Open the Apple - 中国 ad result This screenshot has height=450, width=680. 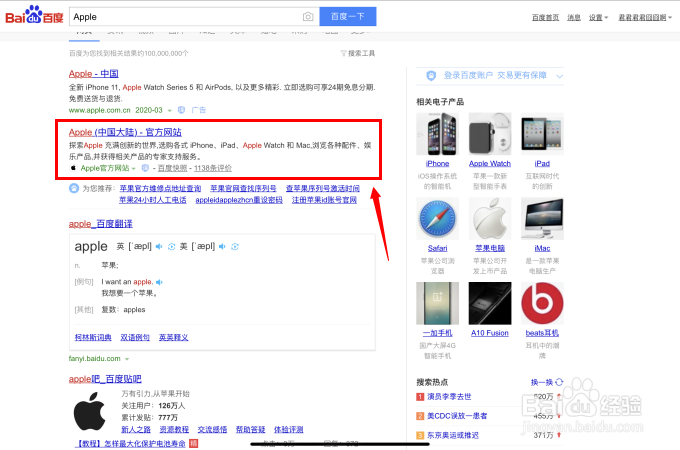[x=94, y=73]
